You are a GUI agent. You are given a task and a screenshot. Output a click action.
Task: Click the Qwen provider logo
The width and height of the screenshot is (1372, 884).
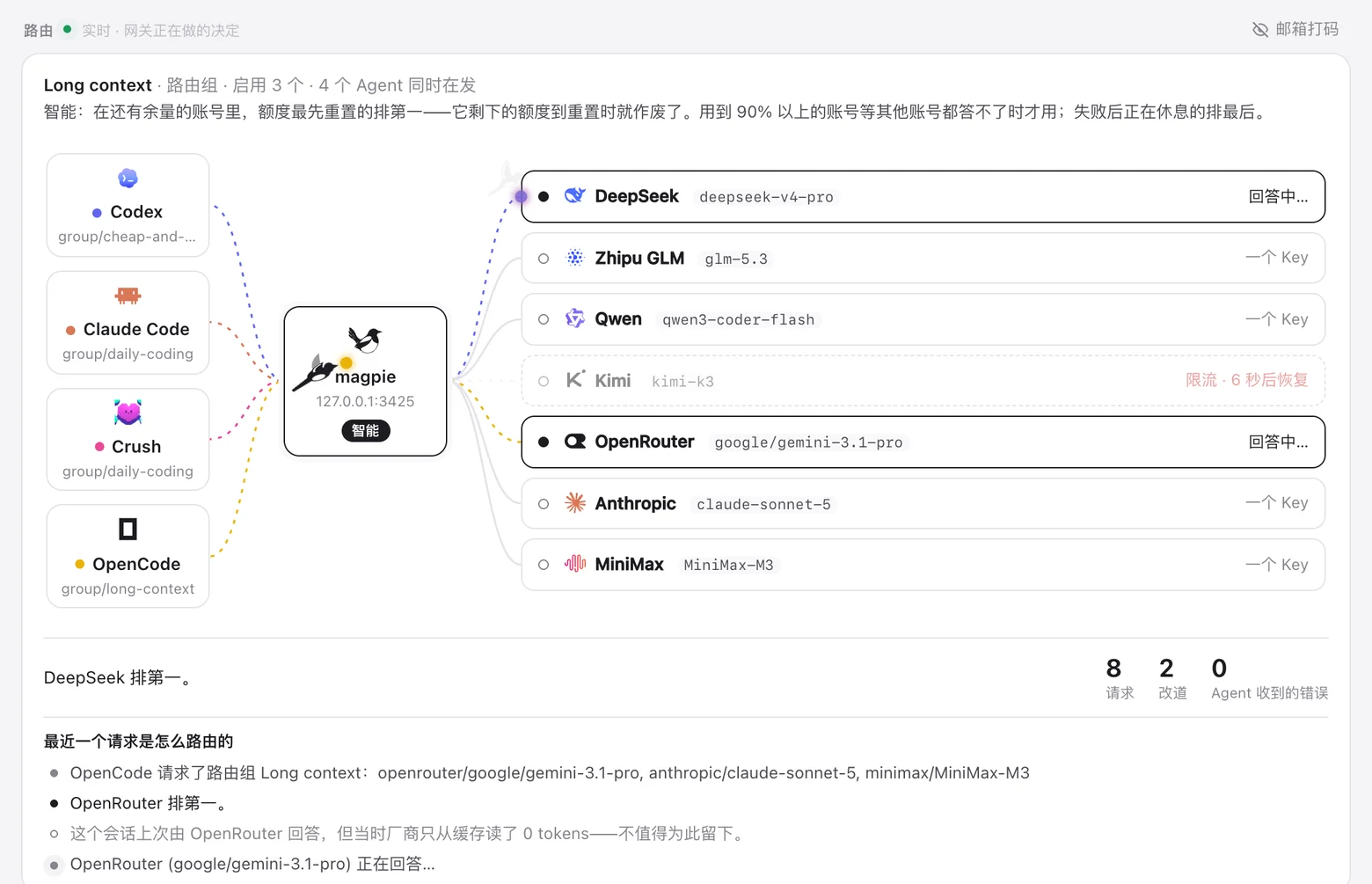(575, 318)
